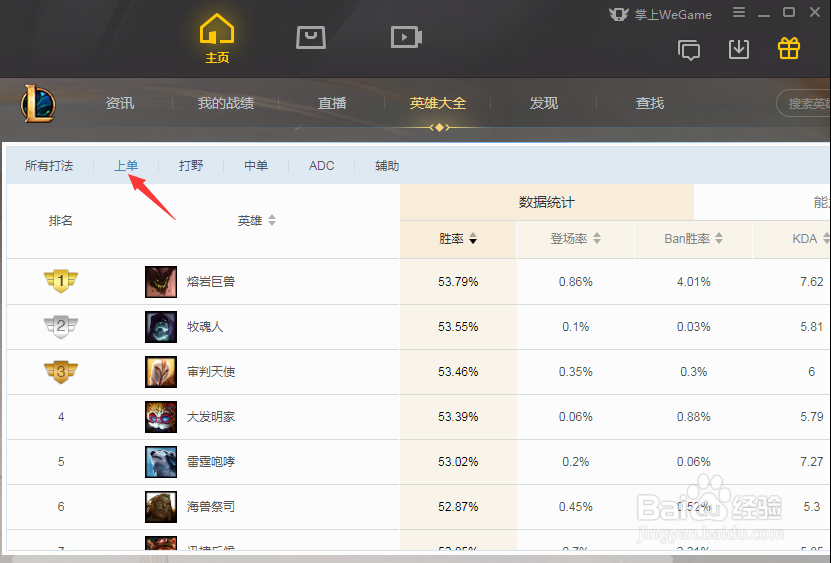Click win rate value 53.39%
The height and width of the screenshot is (563, 831).
[458, 417]
